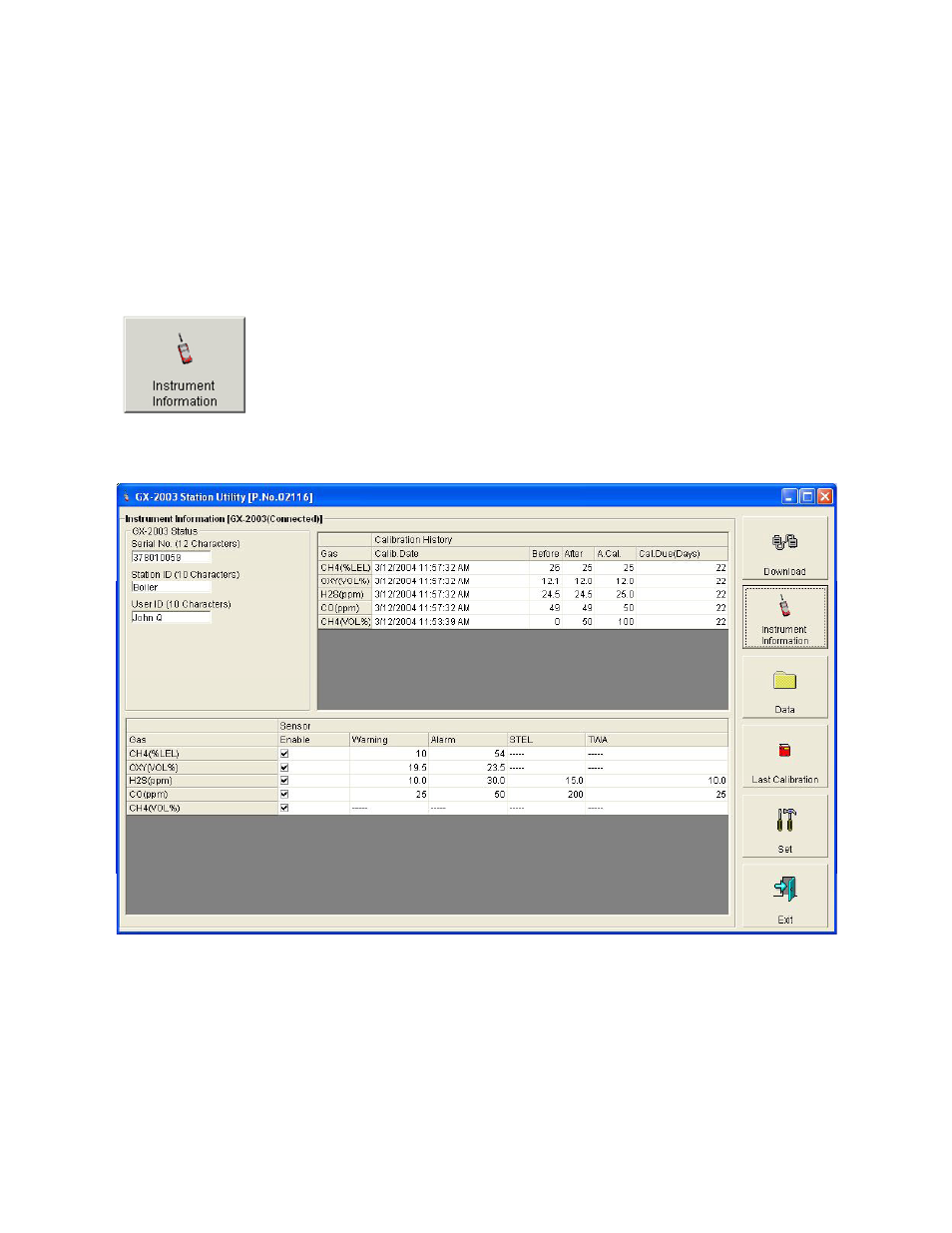
Task: Maximize the GX-2003 Station Utility window
Action: click(x=807, y=496)
